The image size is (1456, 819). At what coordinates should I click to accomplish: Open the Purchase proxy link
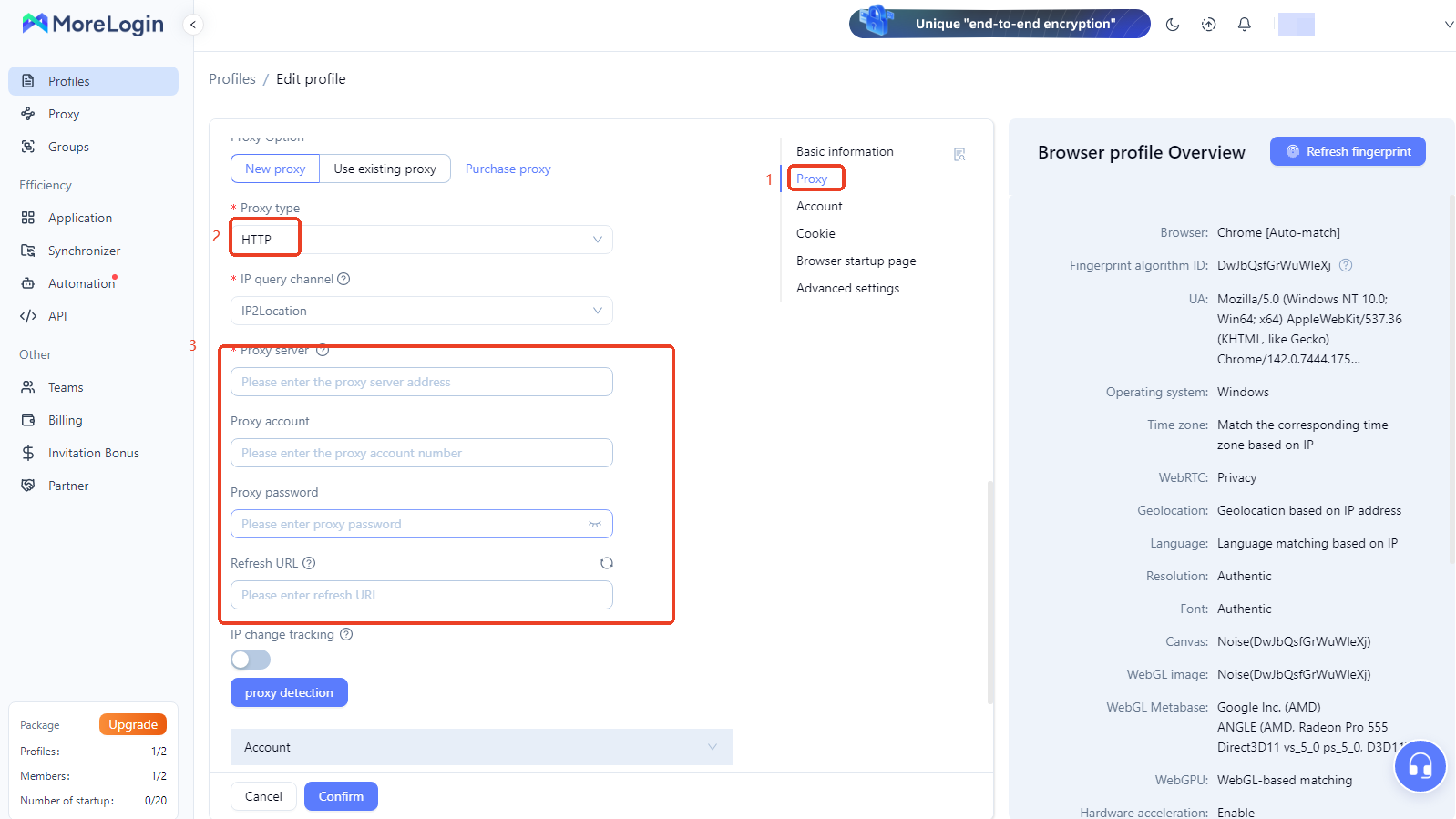(508, 169)
